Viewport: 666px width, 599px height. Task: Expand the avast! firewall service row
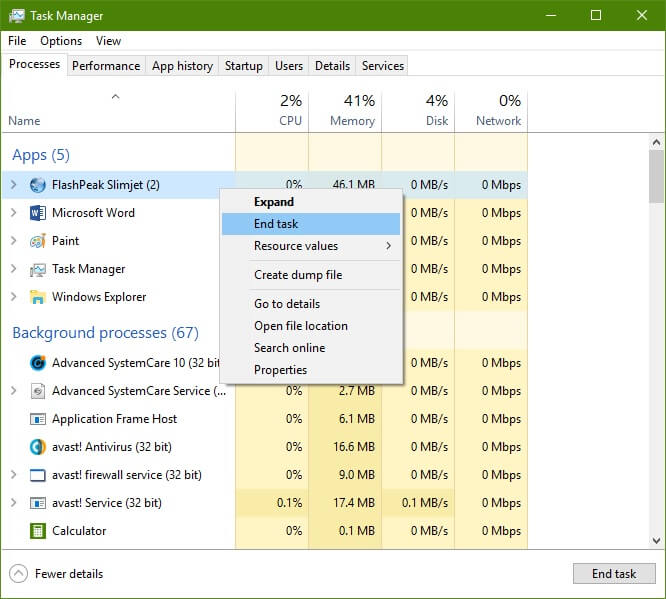(14, 475)
